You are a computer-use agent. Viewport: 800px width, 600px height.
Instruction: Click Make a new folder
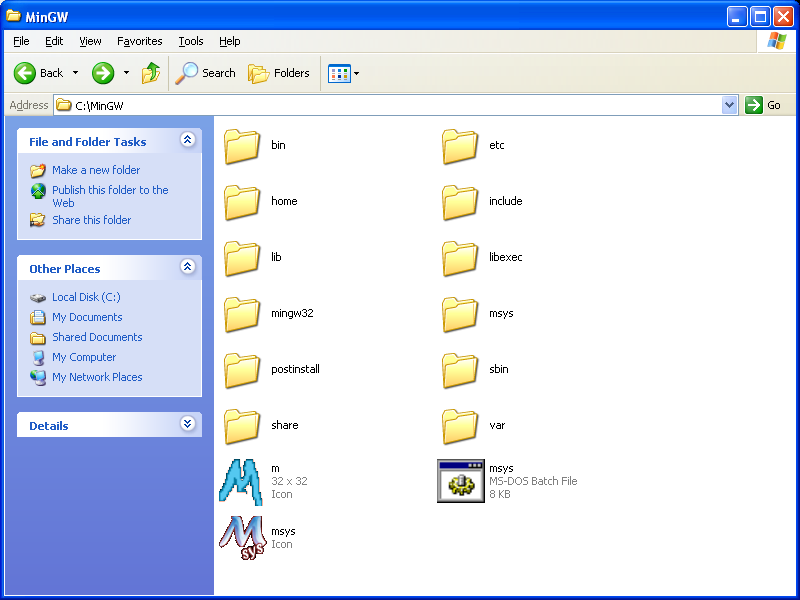(96, 170)
